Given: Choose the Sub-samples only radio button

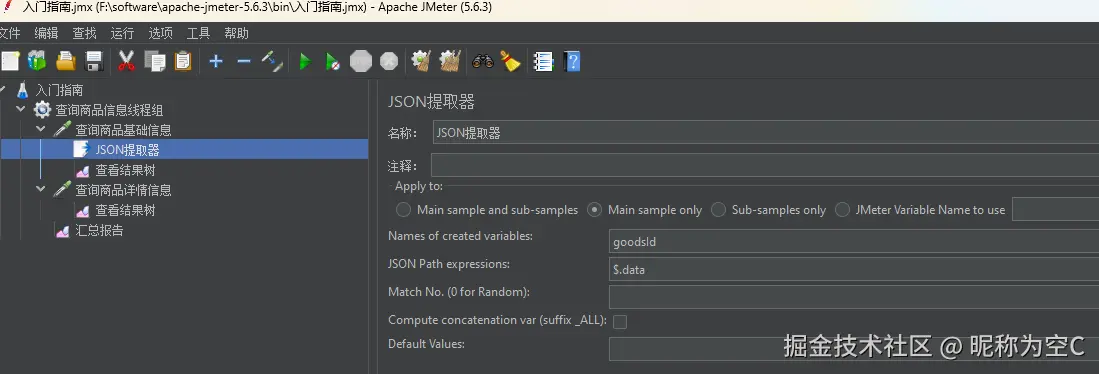Looking at the screenshot, I should click(x=718, y=209).
